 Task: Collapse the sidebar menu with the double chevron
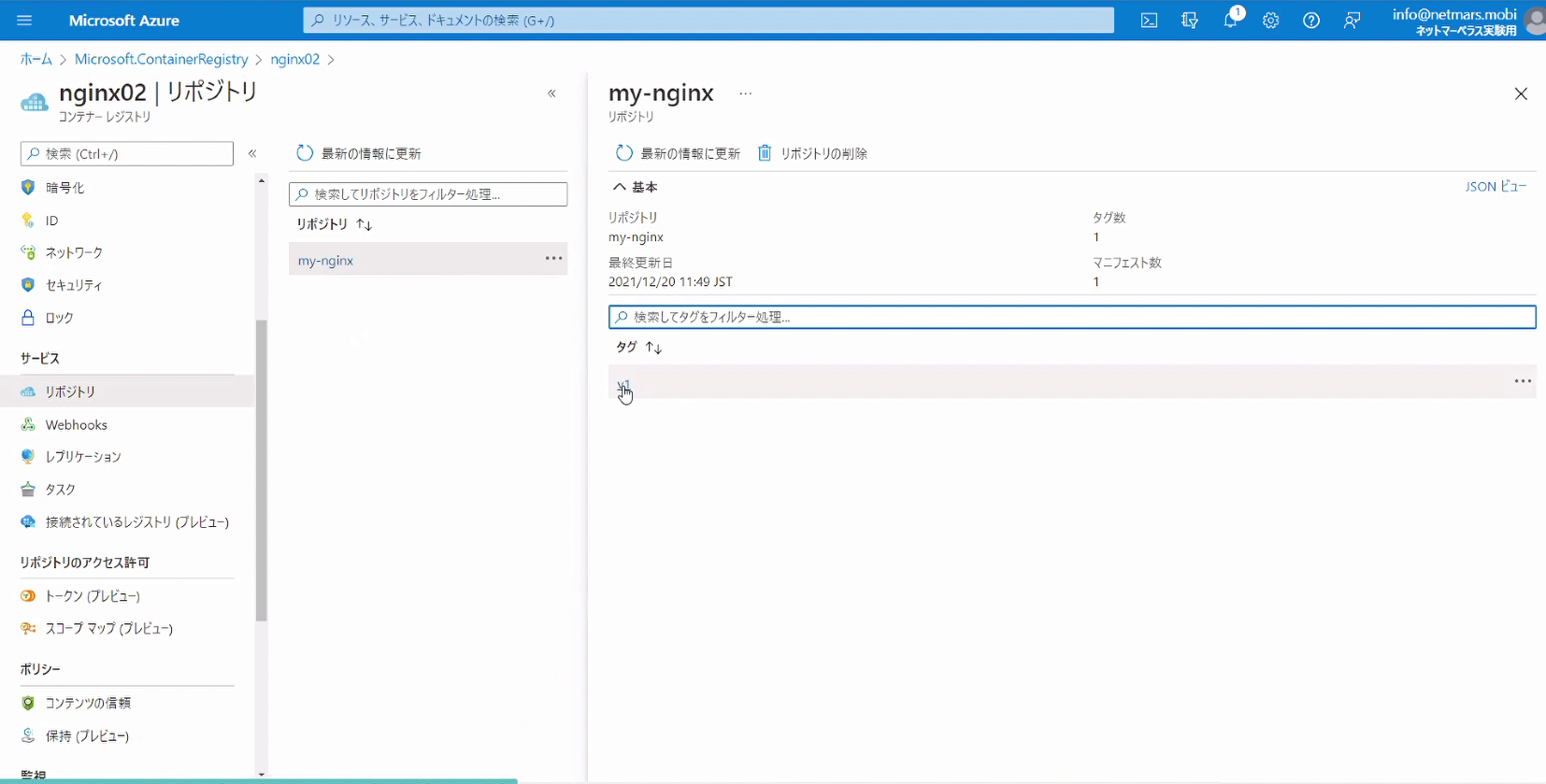(252, 153)
